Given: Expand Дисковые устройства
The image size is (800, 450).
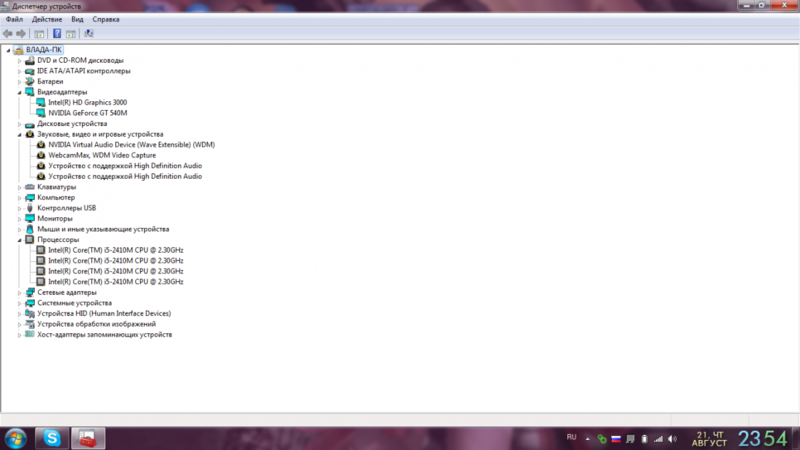Looking at the screenshot, I should pyautogui.click(x=19, y=124).
